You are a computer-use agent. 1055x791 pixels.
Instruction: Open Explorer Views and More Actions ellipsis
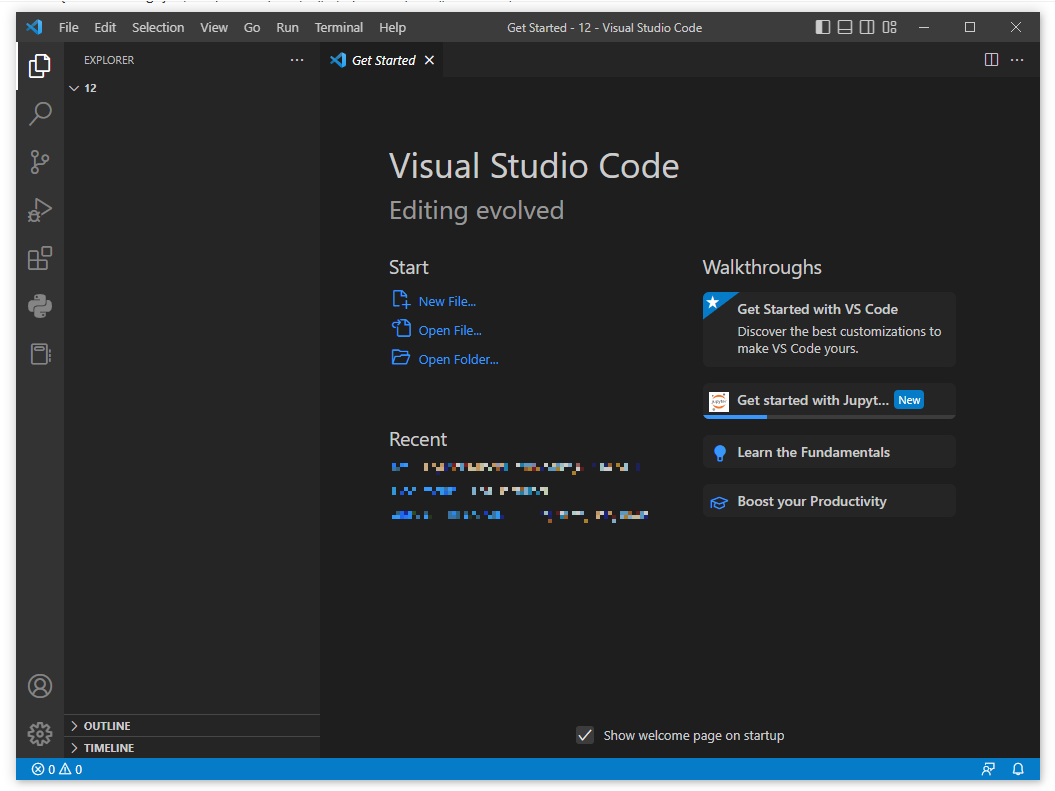click(297, 60)
